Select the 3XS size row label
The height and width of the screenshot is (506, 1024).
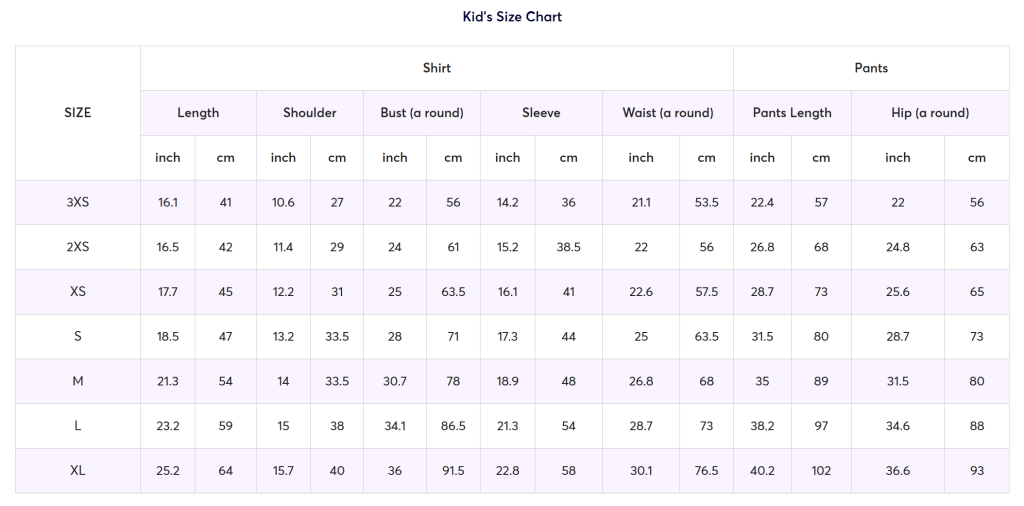point(78,202)
